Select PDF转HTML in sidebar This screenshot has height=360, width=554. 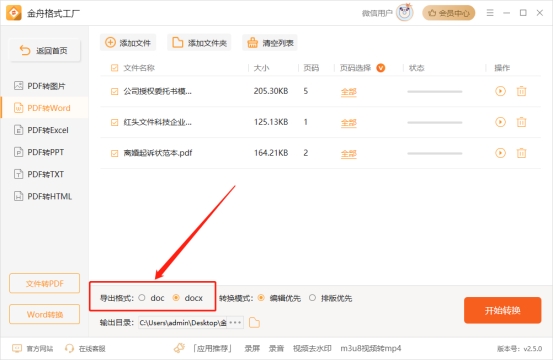click(43, 196)
